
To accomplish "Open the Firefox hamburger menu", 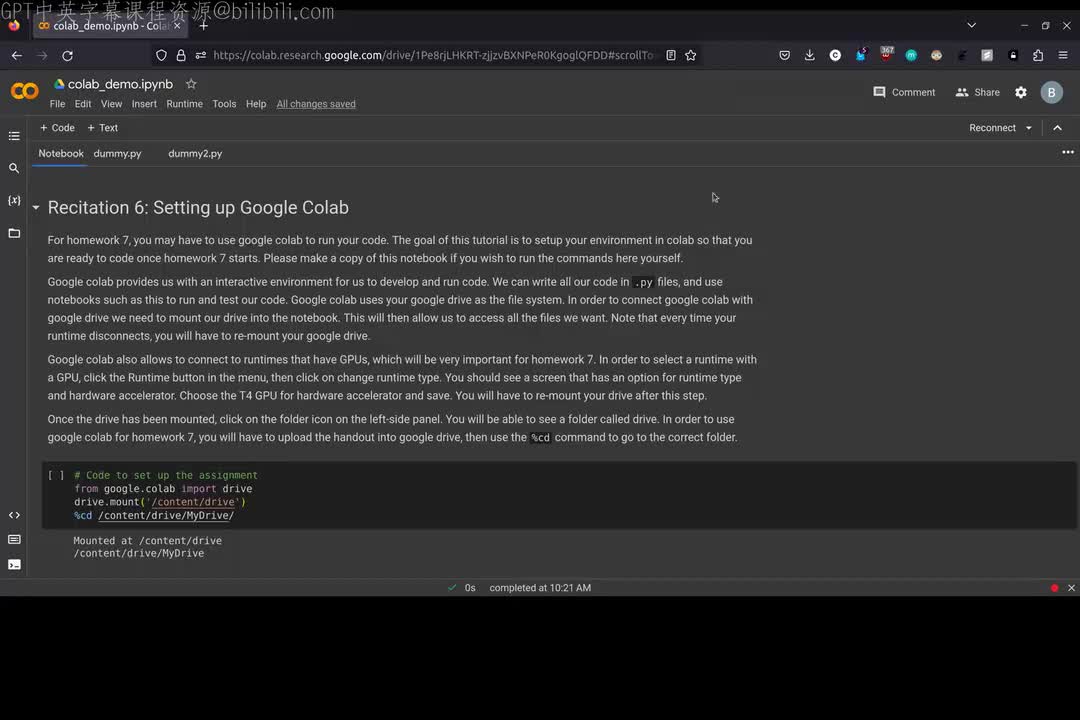I will coord(1063,55).
